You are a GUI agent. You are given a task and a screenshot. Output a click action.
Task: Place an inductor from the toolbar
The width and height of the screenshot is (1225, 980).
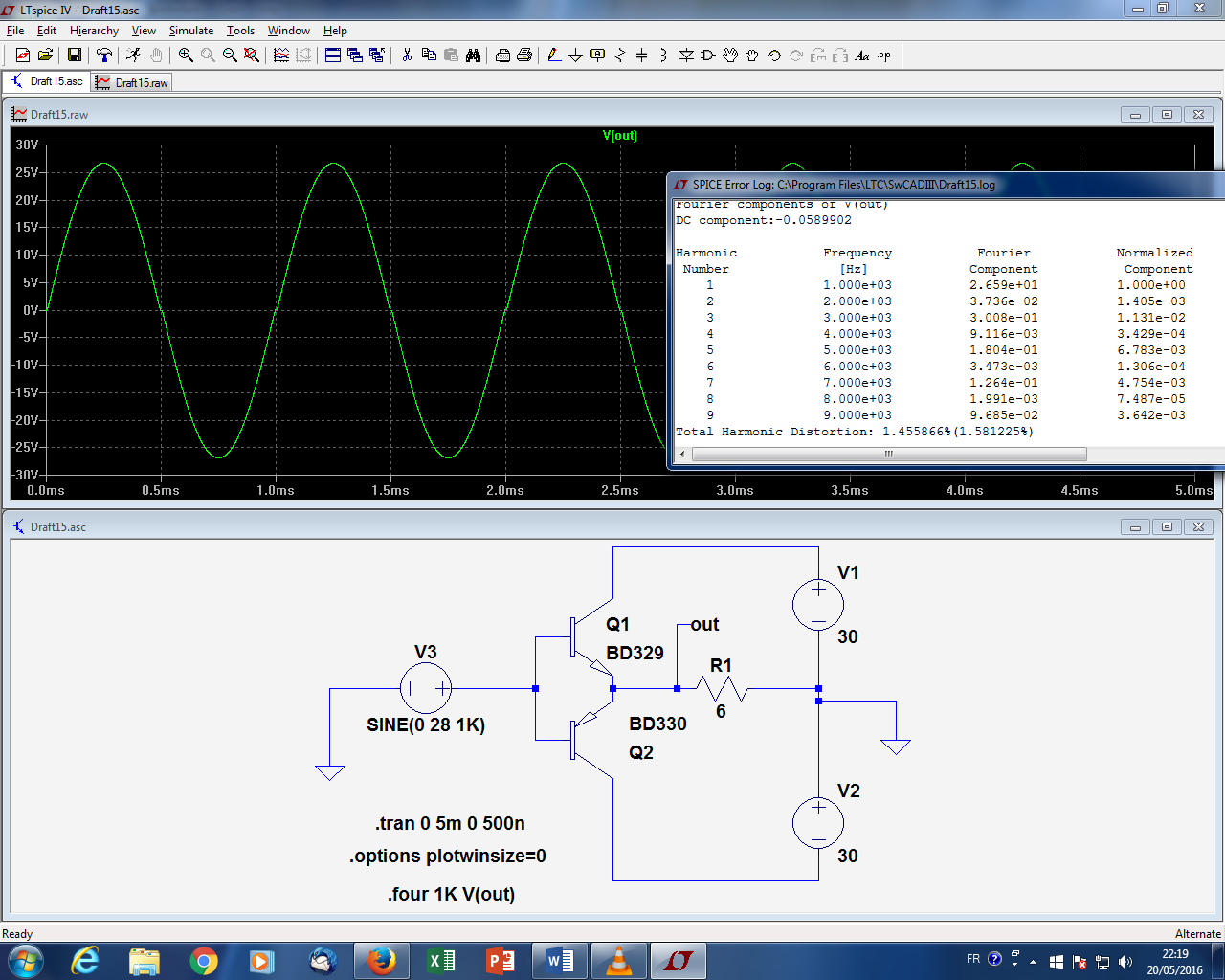tap(664, 56)
